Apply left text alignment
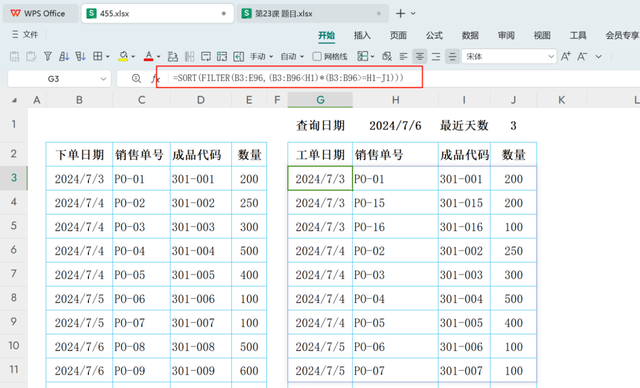The image size is (640, 388). click(x=403, y=56)
